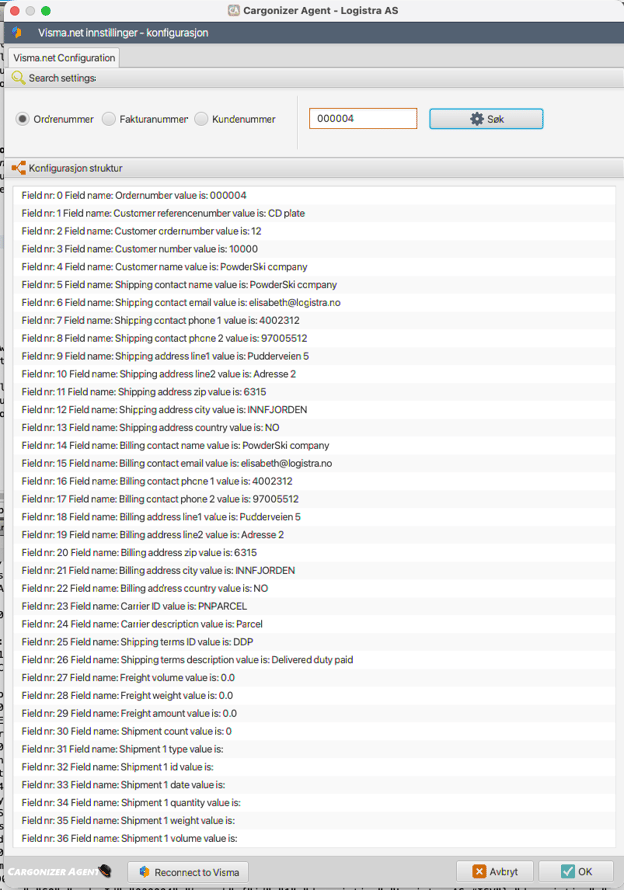624x890 pixels.
Task: Select row Shipping address city INNFJORDEN
Action: point(314,410)
